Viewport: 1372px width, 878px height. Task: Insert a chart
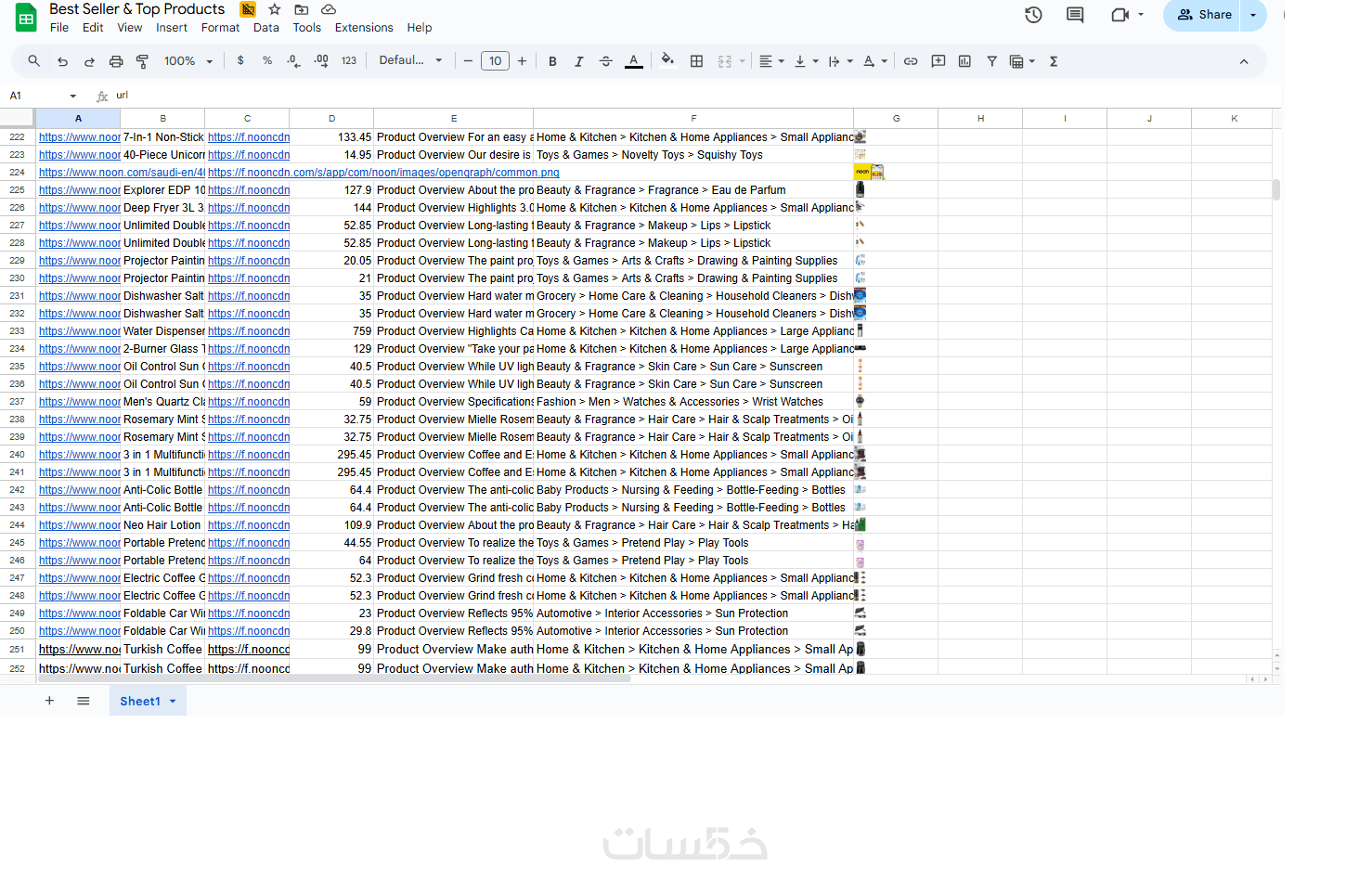(964, 61)
